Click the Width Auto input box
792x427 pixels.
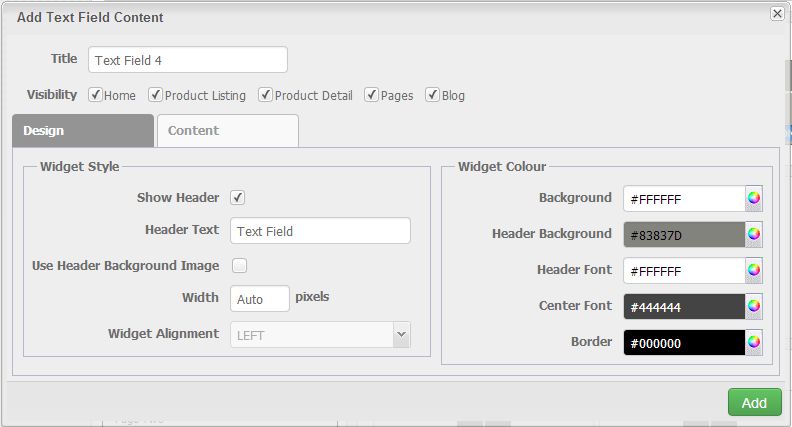point(260,299)
